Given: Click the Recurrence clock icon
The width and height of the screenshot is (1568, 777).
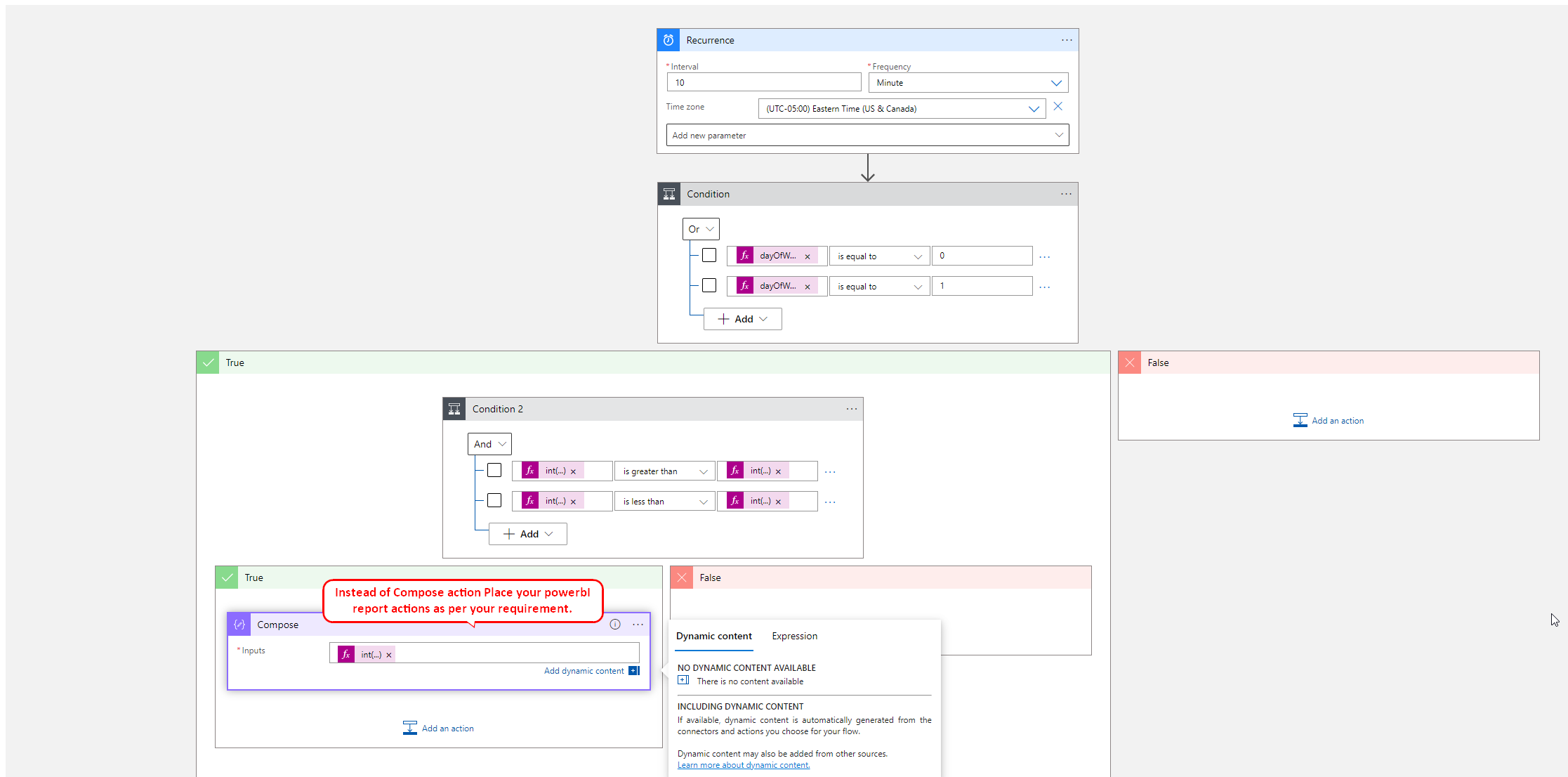Looking at the screenshot, I should pos(668,40).
